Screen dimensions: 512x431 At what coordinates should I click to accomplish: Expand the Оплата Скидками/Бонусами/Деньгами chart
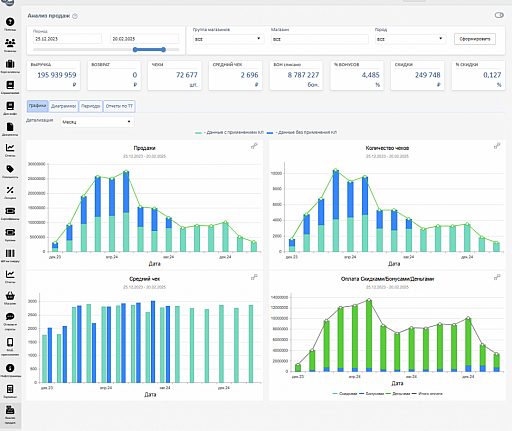tap(497, 277)
